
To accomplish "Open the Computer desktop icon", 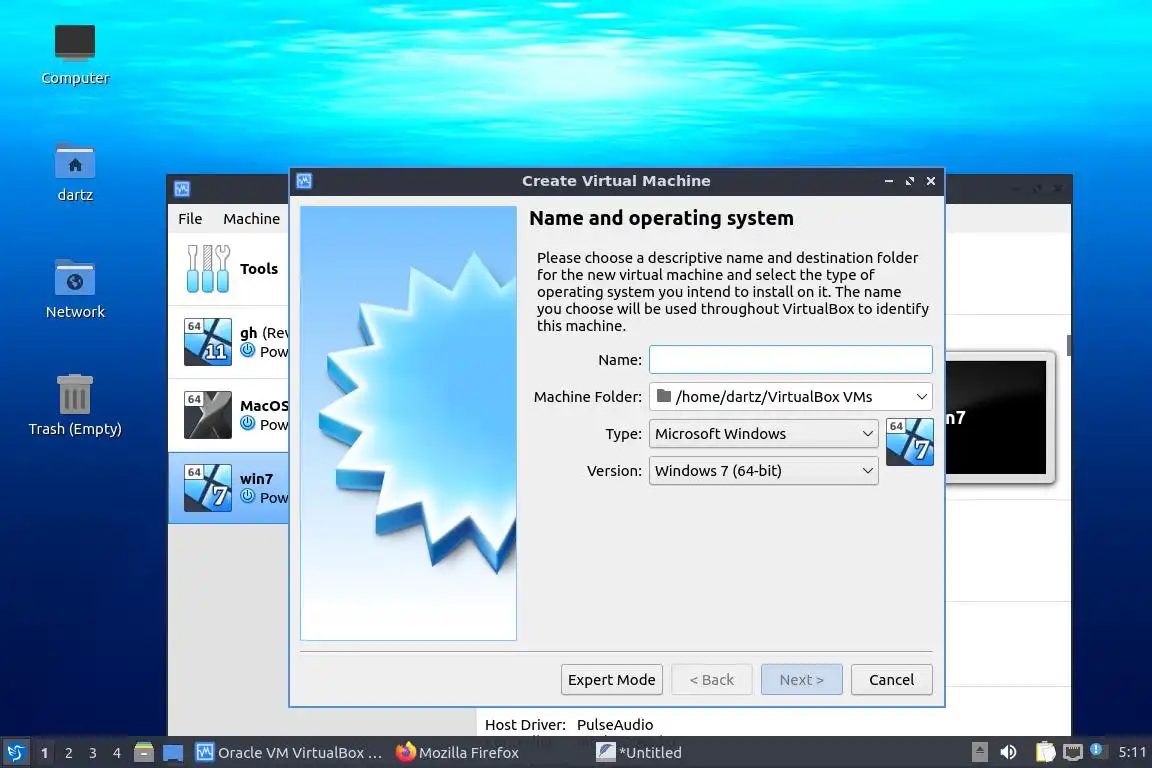I will click(75, 55).
